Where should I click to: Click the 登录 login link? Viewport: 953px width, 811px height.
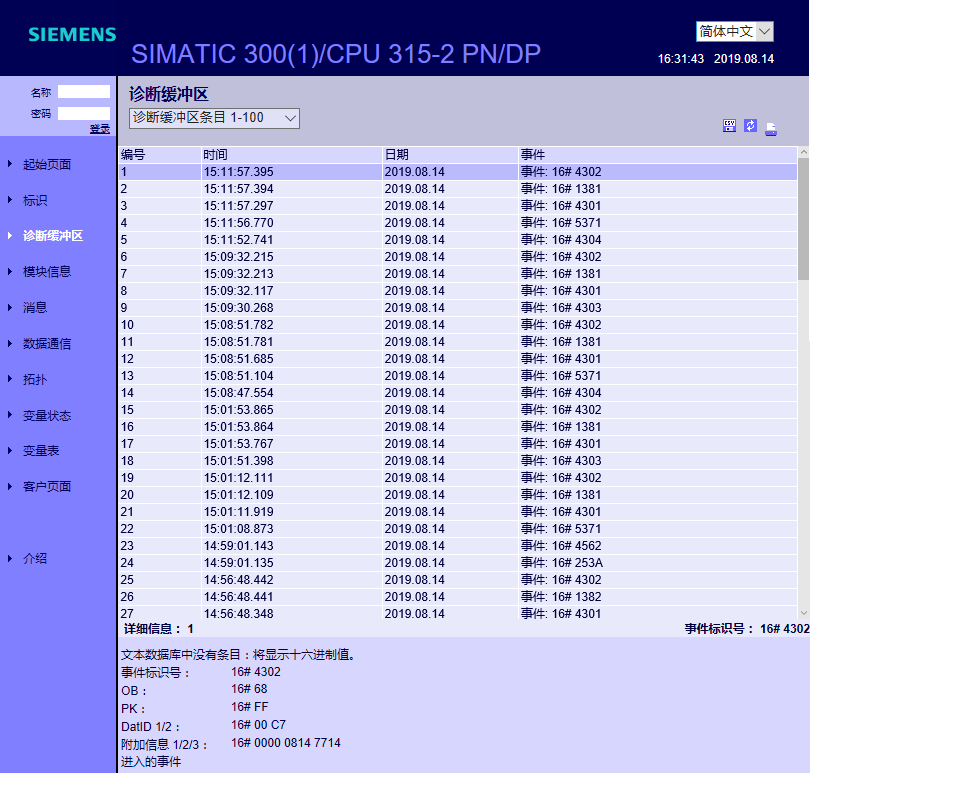(x=100, y=129)
